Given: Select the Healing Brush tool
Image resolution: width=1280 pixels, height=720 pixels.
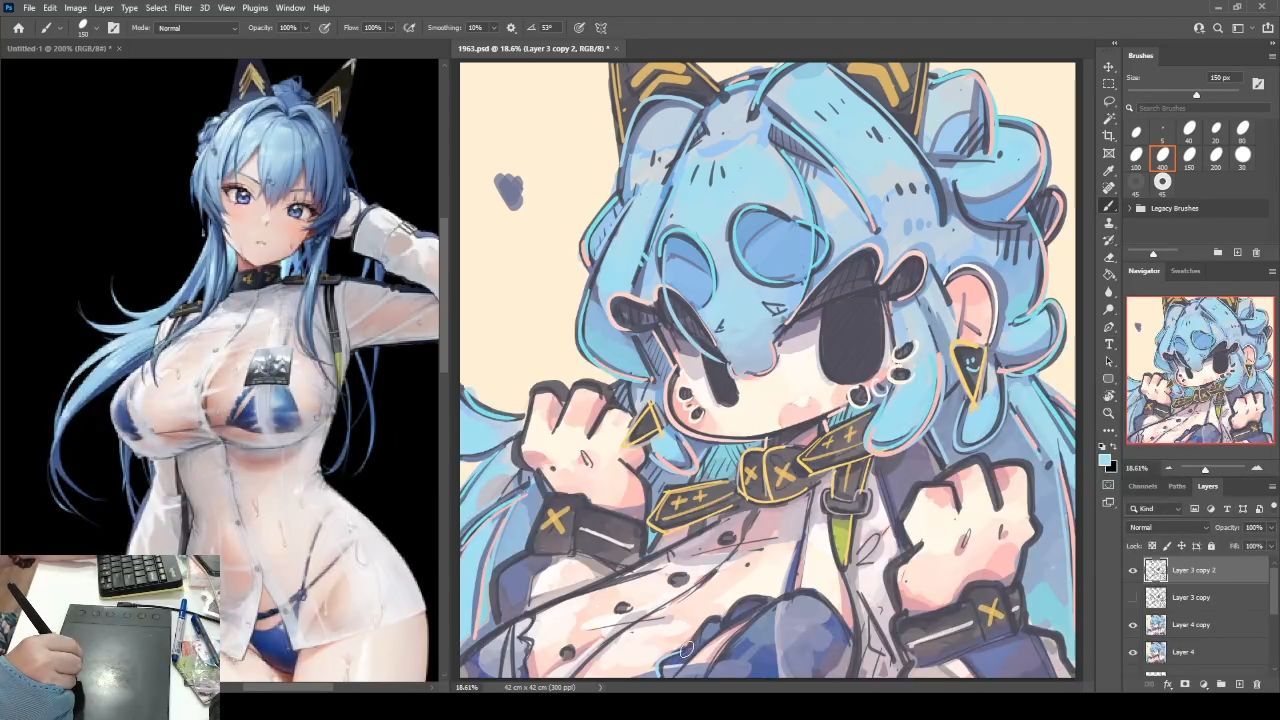Looking at the screenshot, I should click(x=1109, y=188).
